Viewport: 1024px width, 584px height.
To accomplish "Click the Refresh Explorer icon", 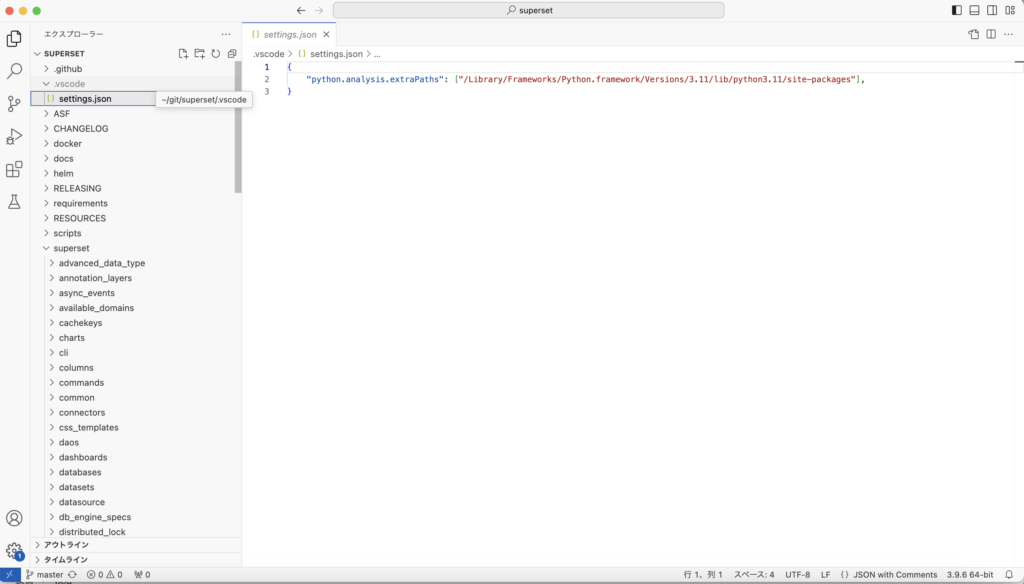I will pyautogui.click(x=215, y=53).
